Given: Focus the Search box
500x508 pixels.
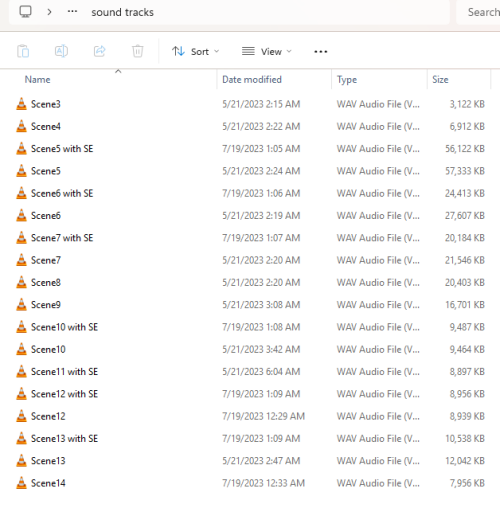Looking at the screenshot, I should pyautogui.click(x=479, y=12).
